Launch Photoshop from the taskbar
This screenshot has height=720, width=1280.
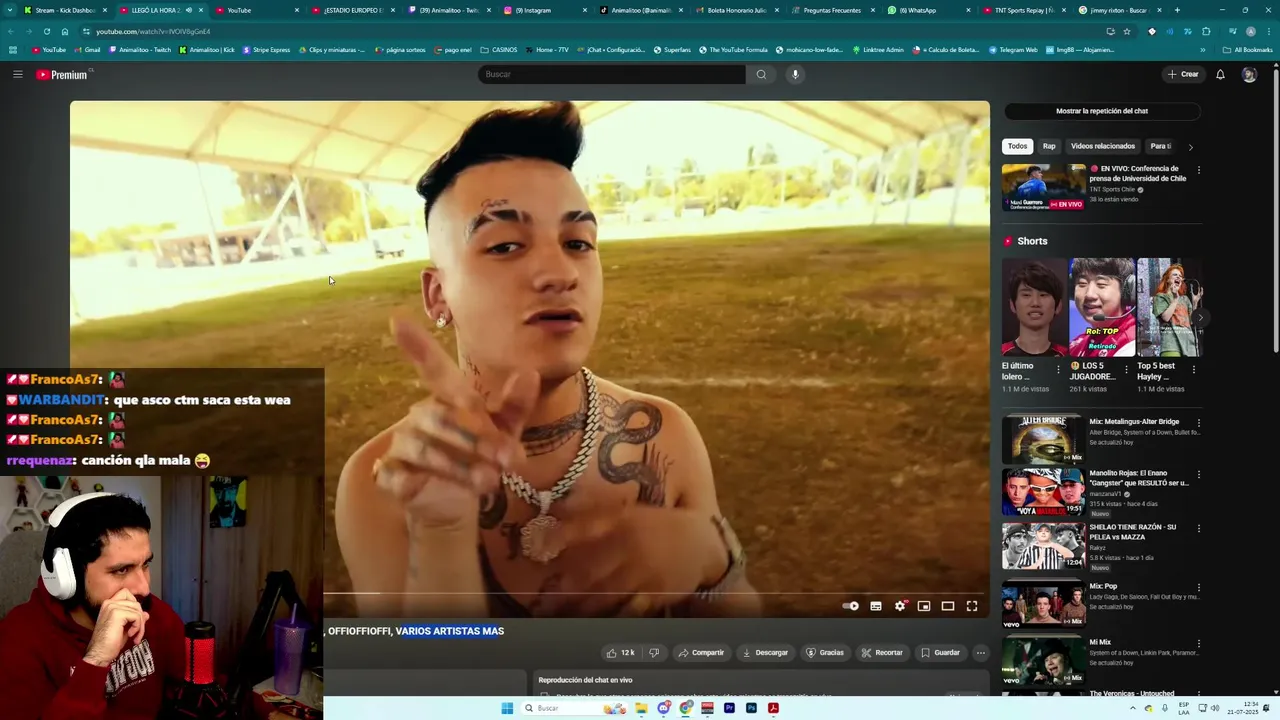tap(751, 708)
